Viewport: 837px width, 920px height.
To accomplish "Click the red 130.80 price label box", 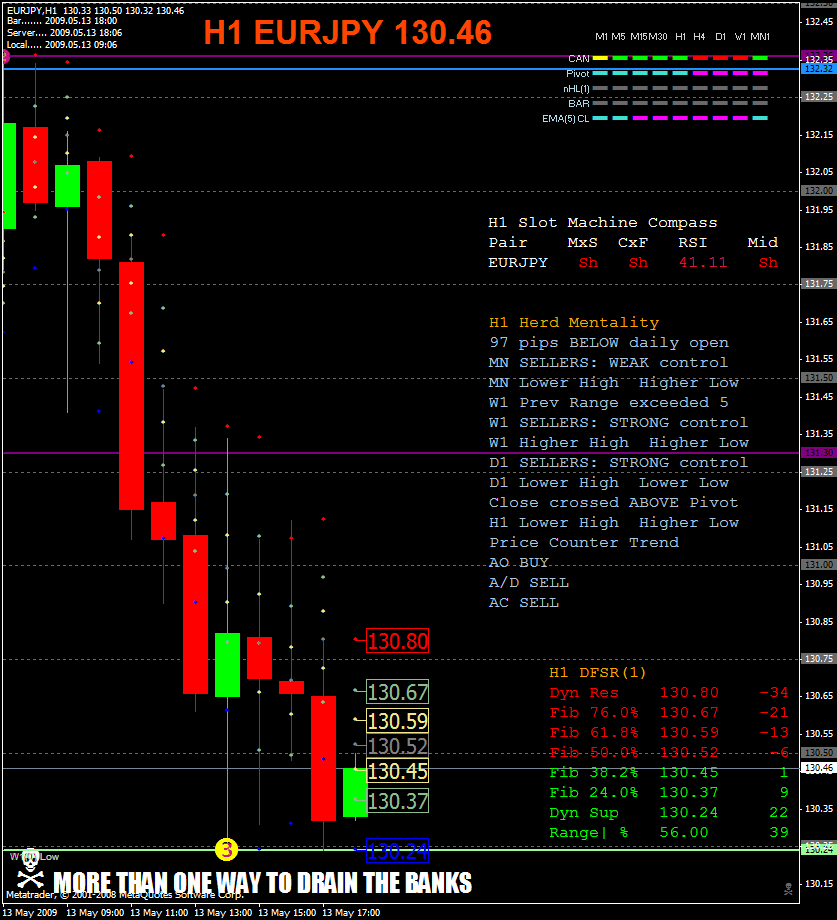I will click(398, 641).
